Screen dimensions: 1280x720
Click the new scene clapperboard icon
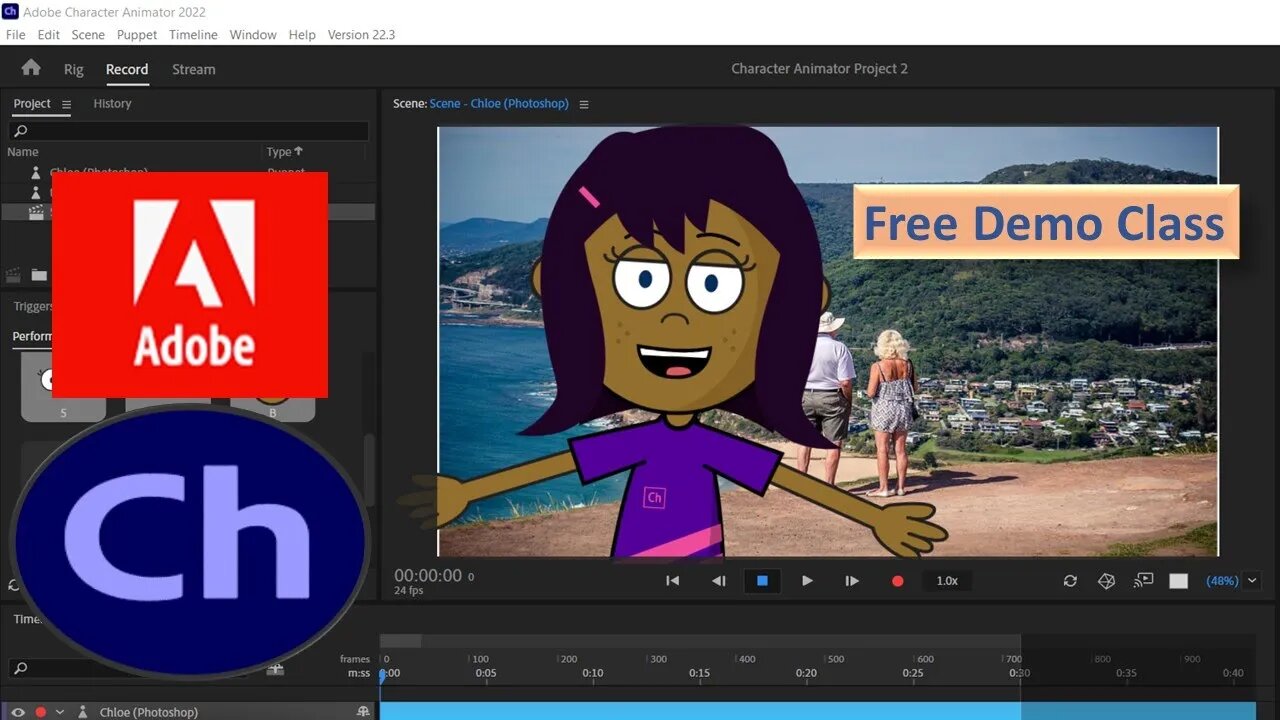click(x=14, y=274)
